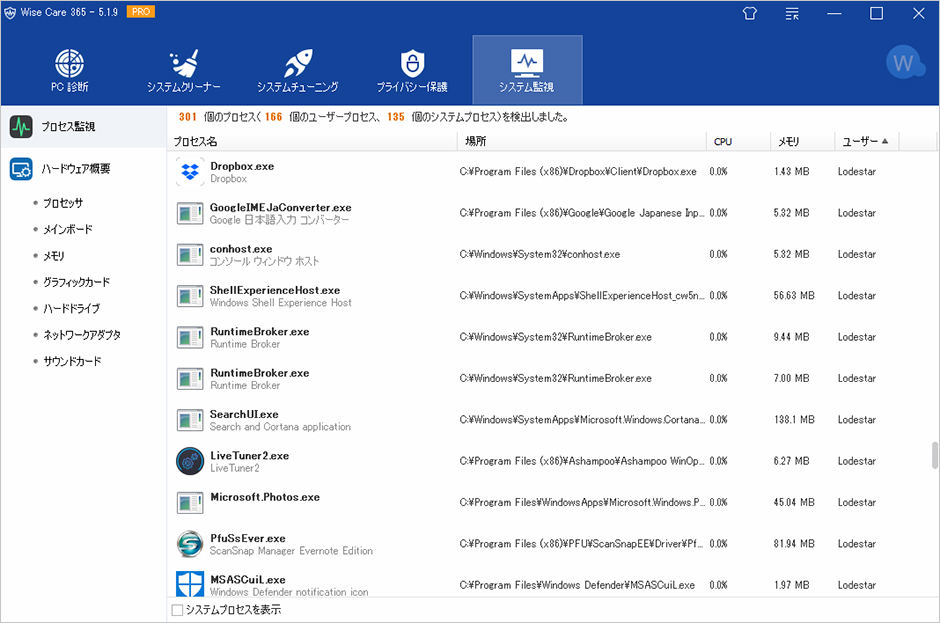Screen dimensions: 940x623
Task: Click the broom cleaner icon
Action: (x=184, y=62)
